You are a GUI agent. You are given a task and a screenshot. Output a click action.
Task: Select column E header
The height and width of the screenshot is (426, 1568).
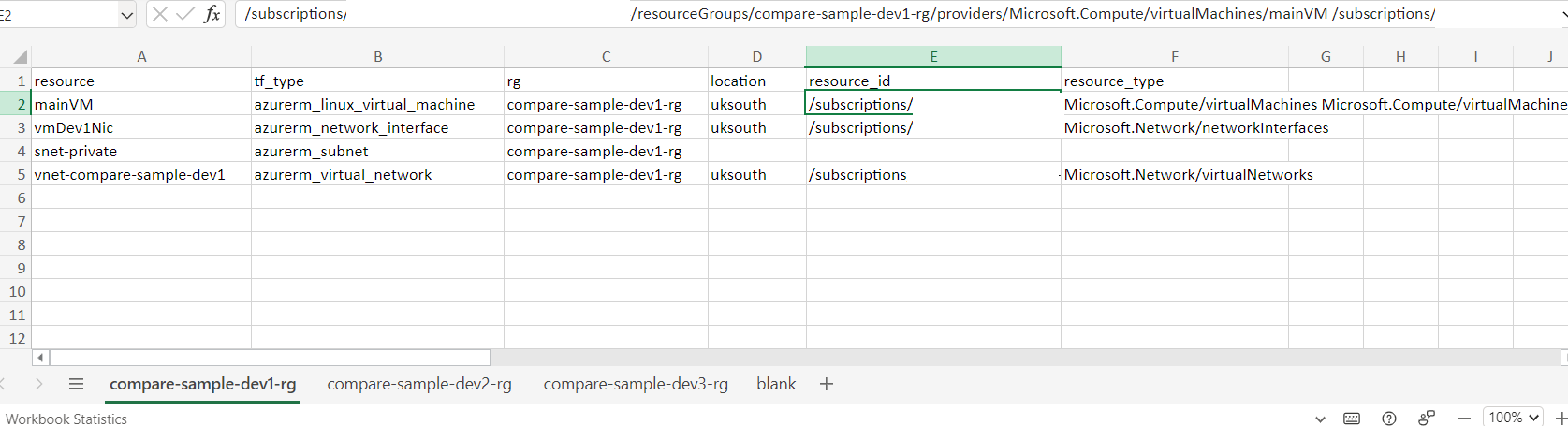[x=933, y=57]
